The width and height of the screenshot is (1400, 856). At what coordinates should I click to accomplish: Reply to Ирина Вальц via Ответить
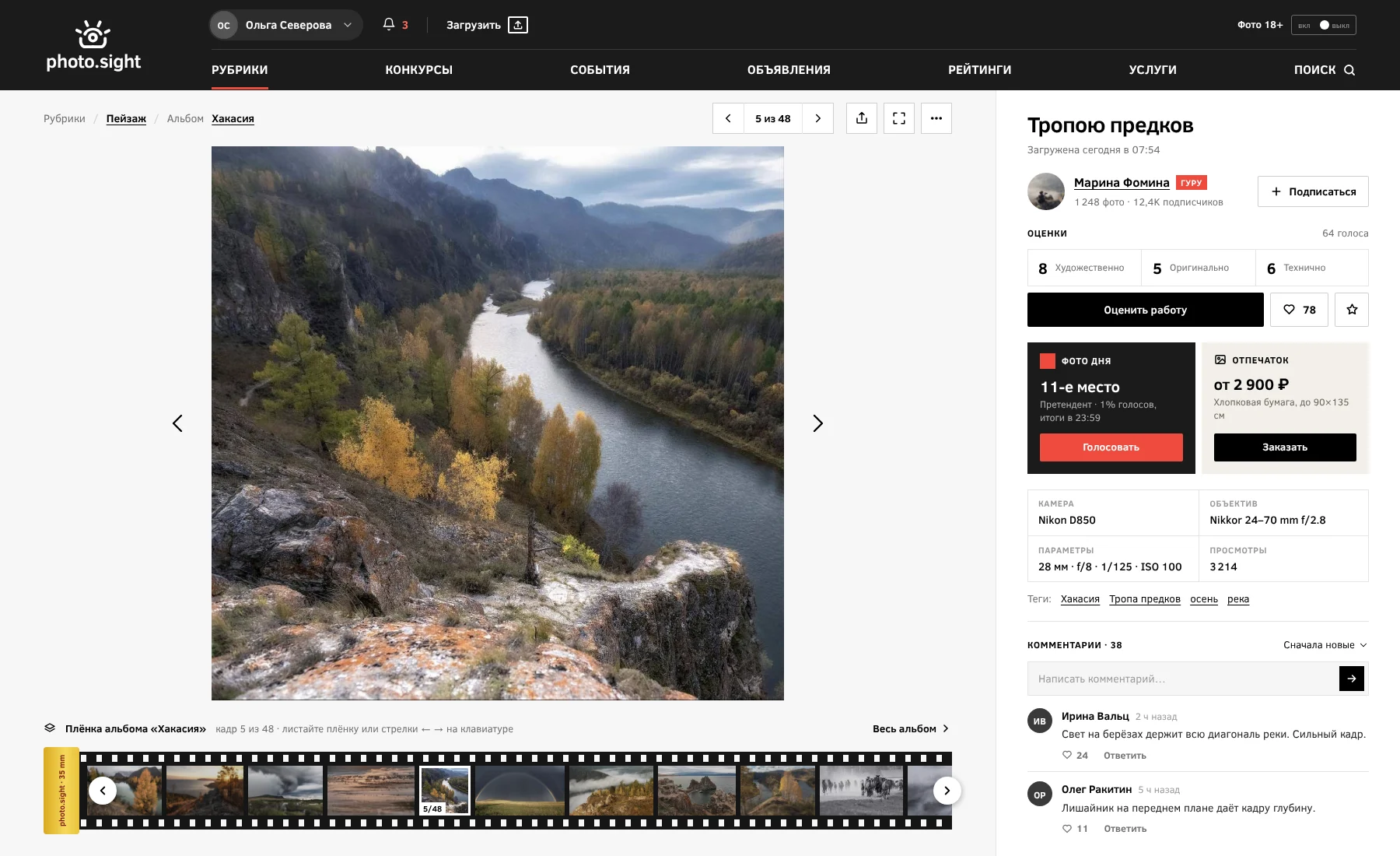click(x=1125, y=756)
